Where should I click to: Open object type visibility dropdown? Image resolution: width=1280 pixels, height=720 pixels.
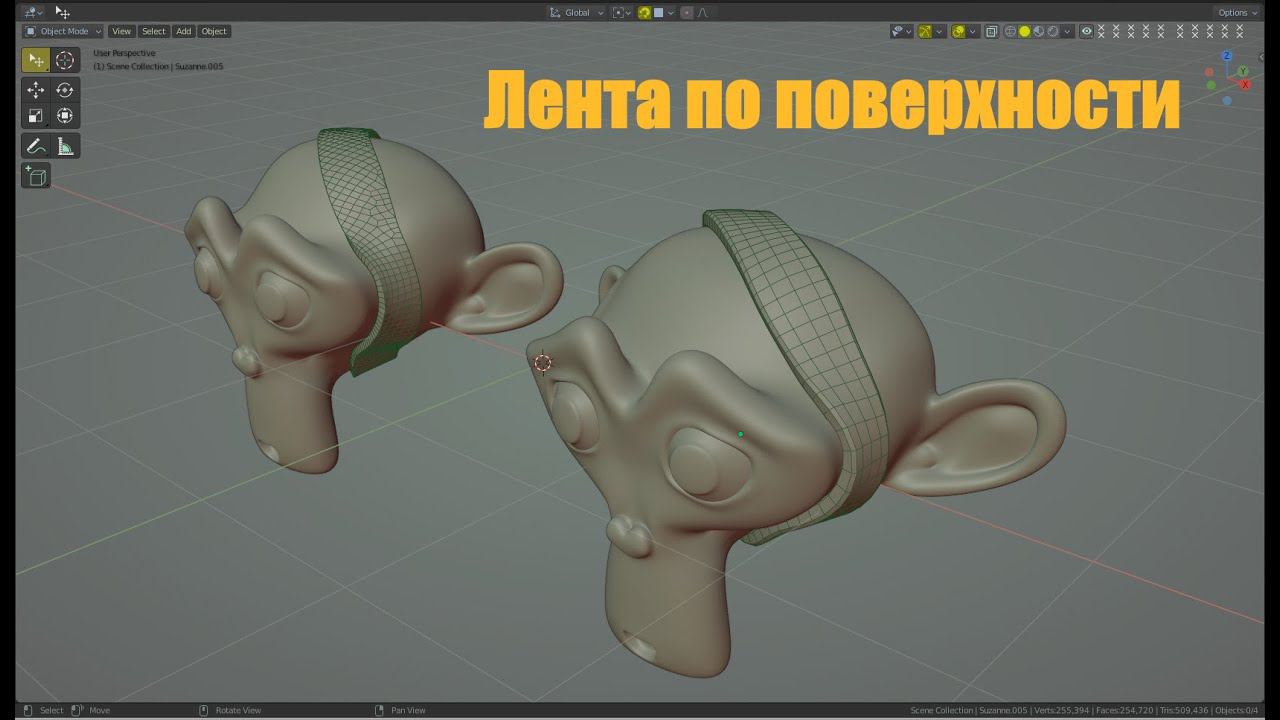(903, 31)
